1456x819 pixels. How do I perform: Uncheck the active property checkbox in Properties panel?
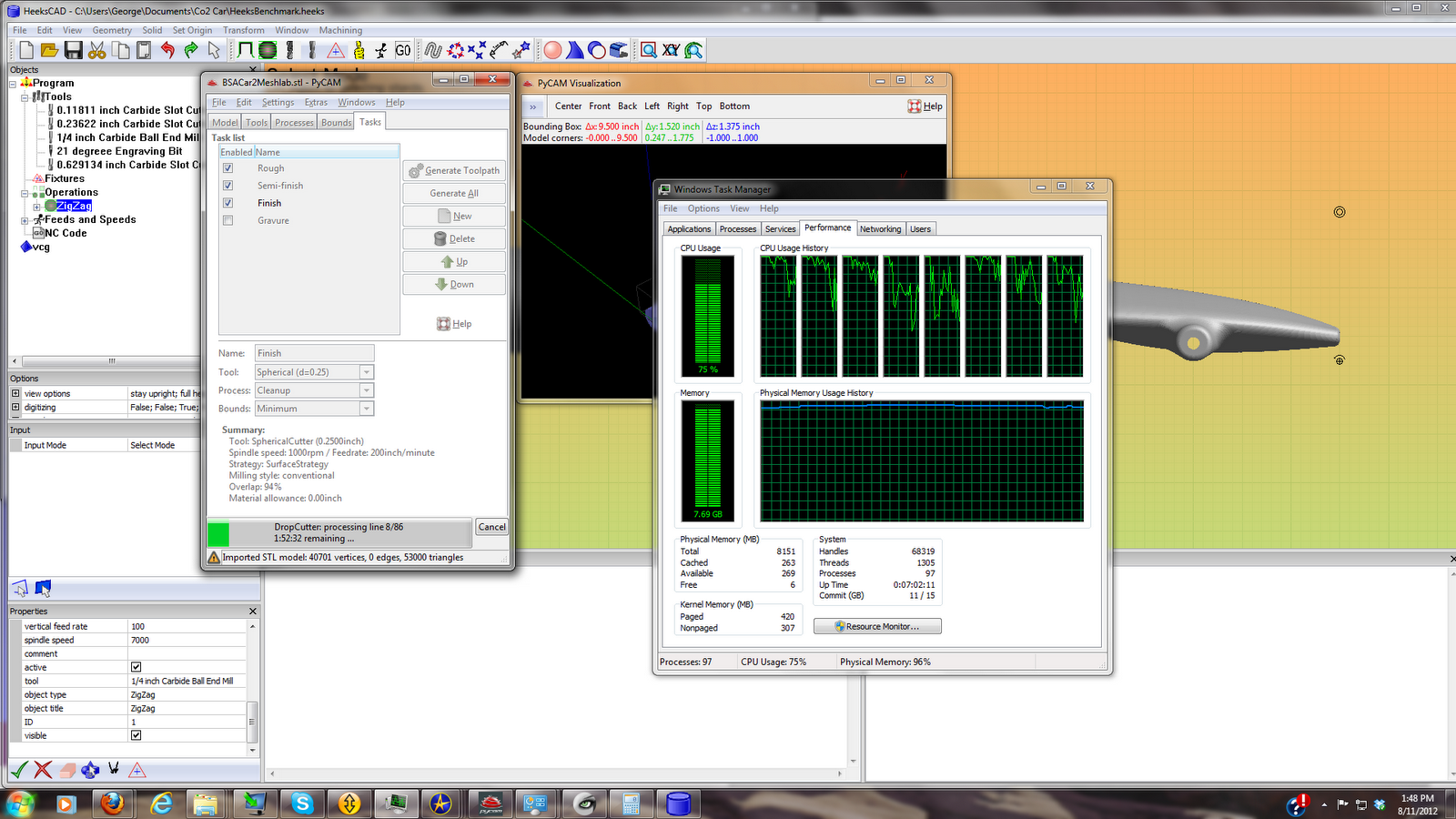pyautogui.click(x=136, y=667)
